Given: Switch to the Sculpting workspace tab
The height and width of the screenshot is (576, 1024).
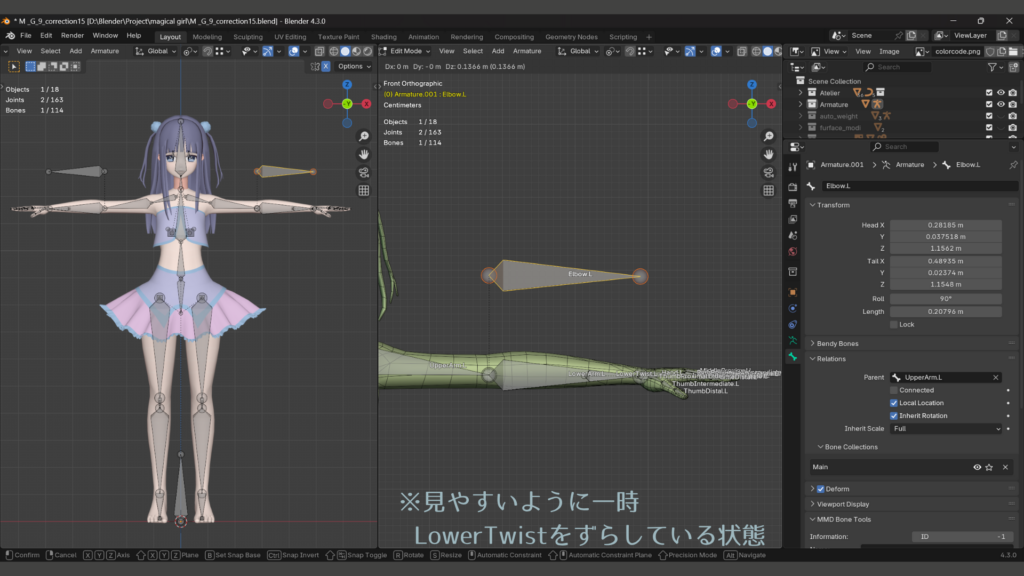Looking at the screenshot, I should (x=247, y=37).
